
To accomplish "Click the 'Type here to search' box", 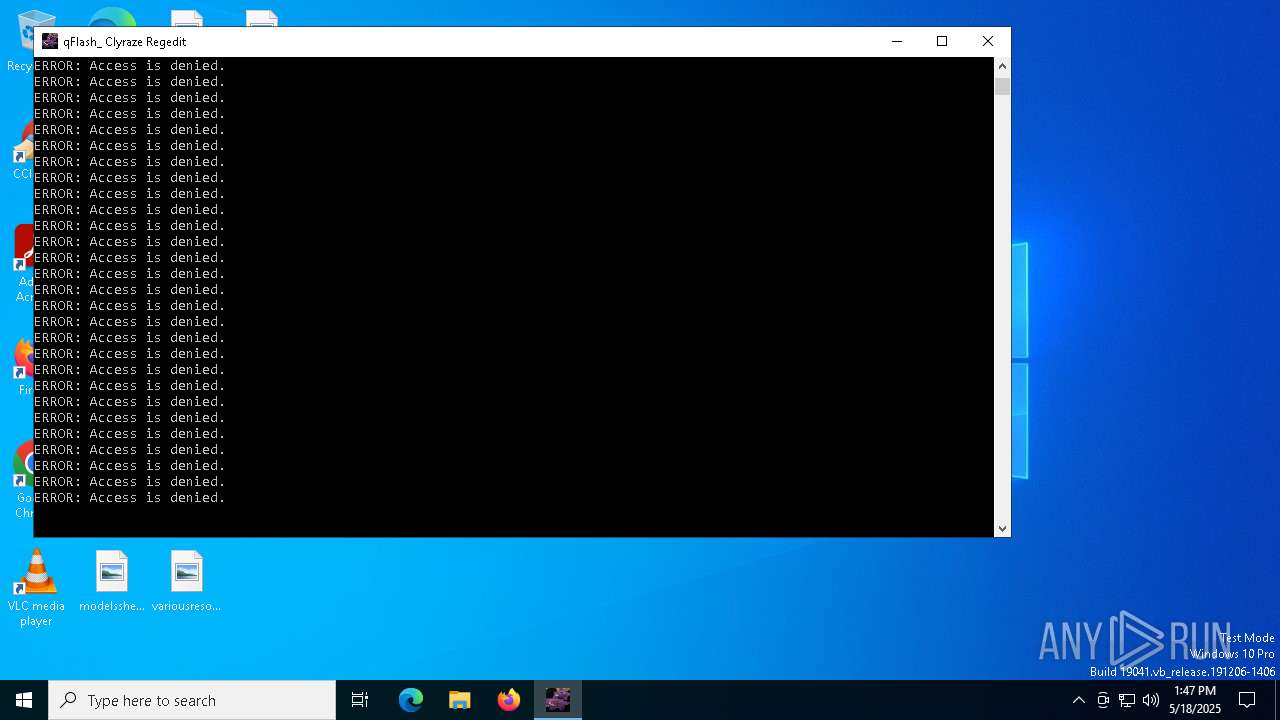I will [192, 700].
